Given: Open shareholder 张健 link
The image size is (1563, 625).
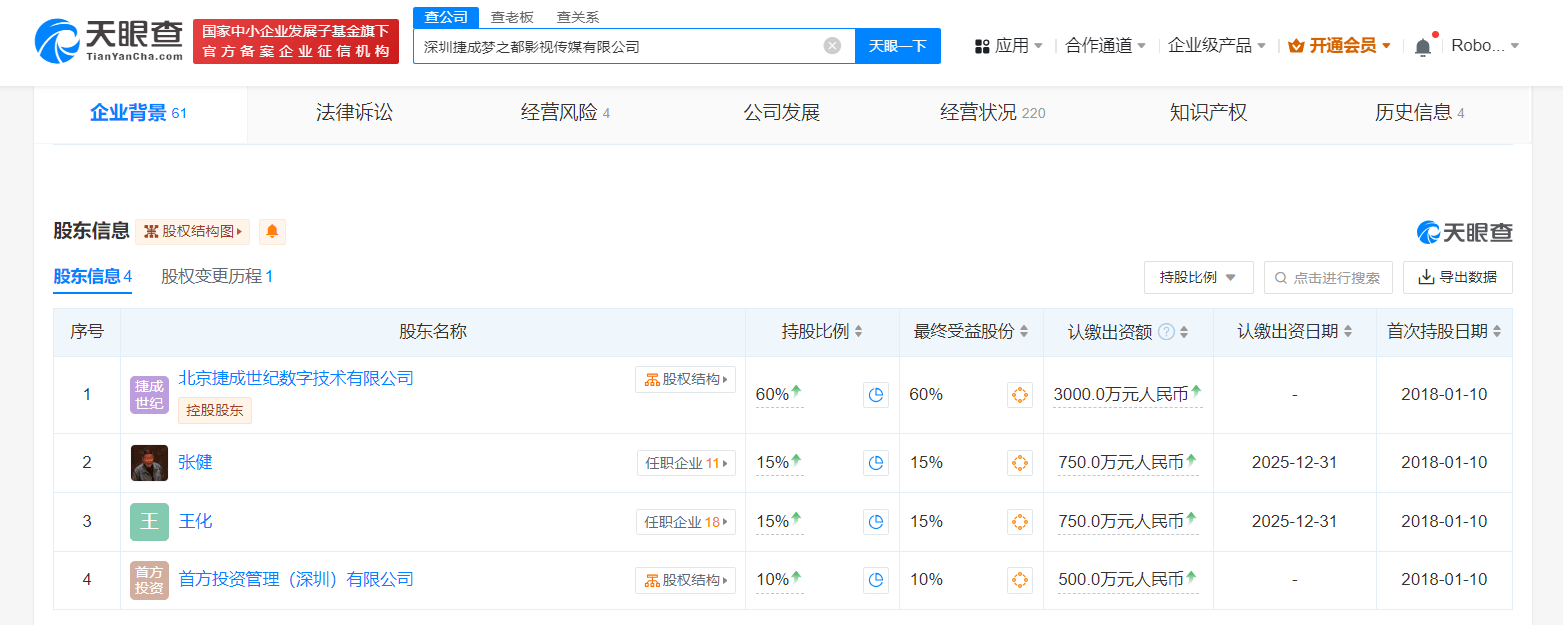Looking at the screenshot, I should pos(196,463).
